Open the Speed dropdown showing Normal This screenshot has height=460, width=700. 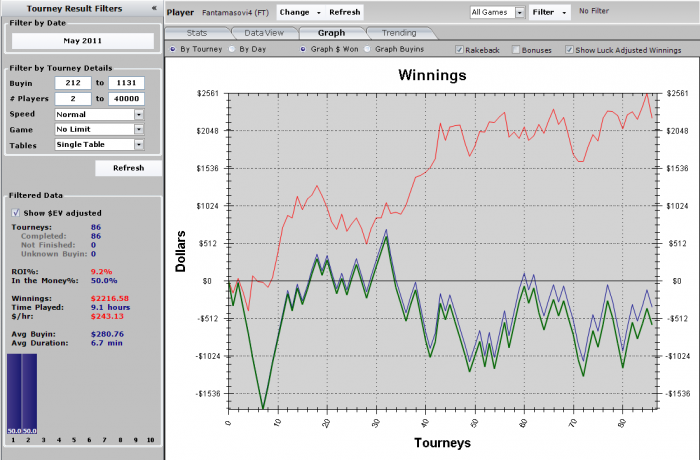[x=139, y=114]
